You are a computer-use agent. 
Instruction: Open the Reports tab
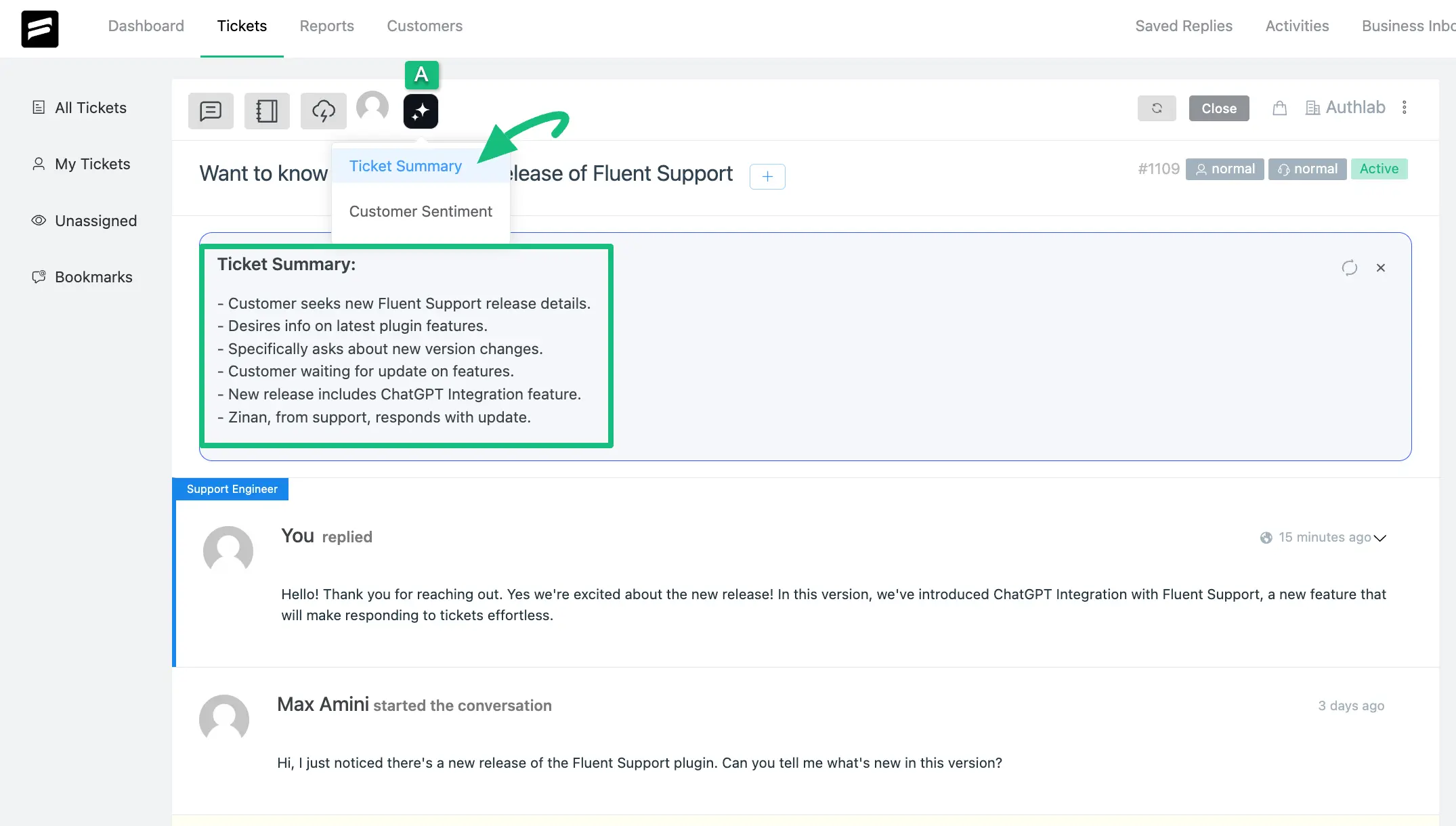click(327, 26)
